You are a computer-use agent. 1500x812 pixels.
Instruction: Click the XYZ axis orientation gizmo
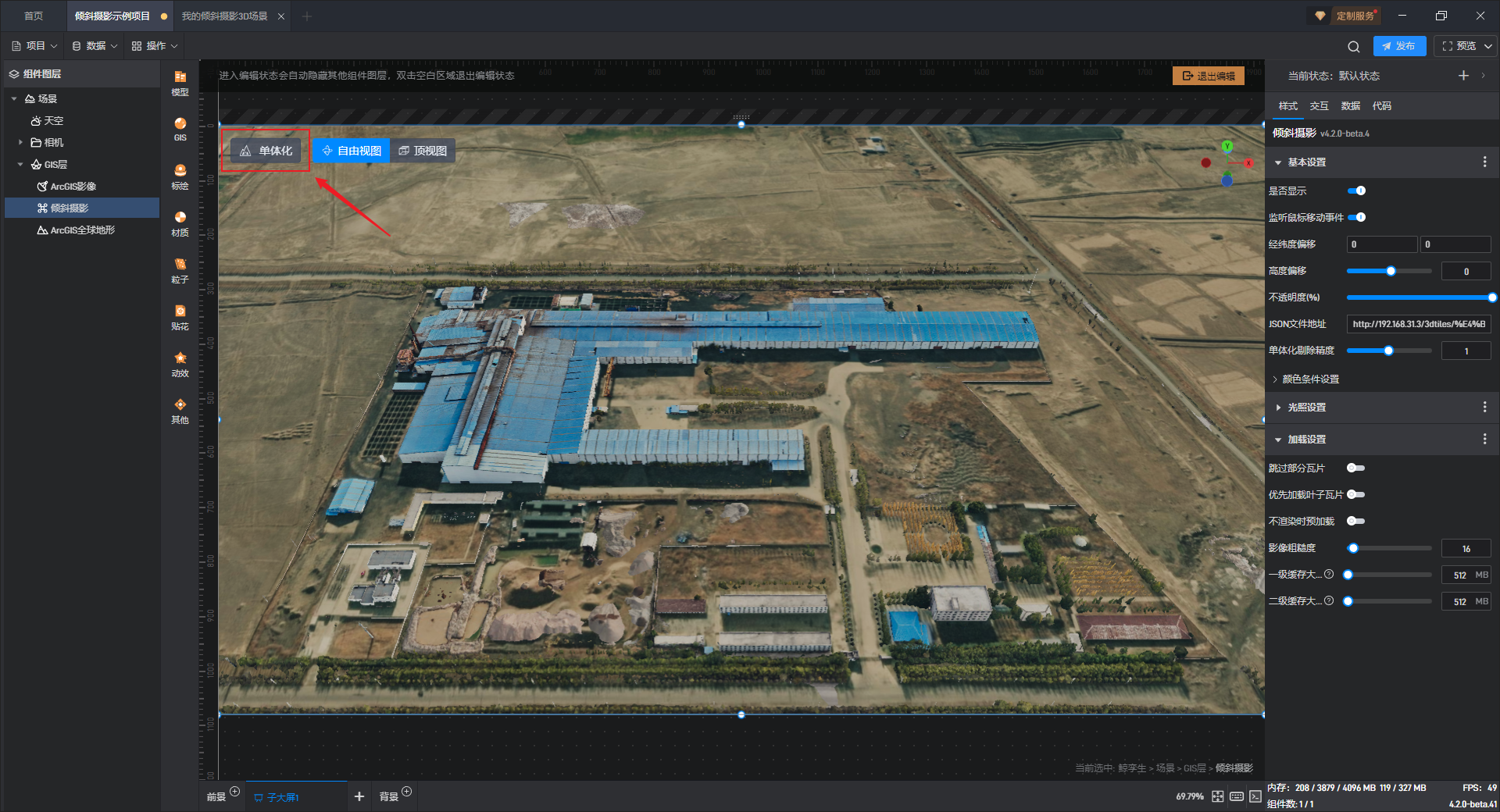[x=1227, y=163]
